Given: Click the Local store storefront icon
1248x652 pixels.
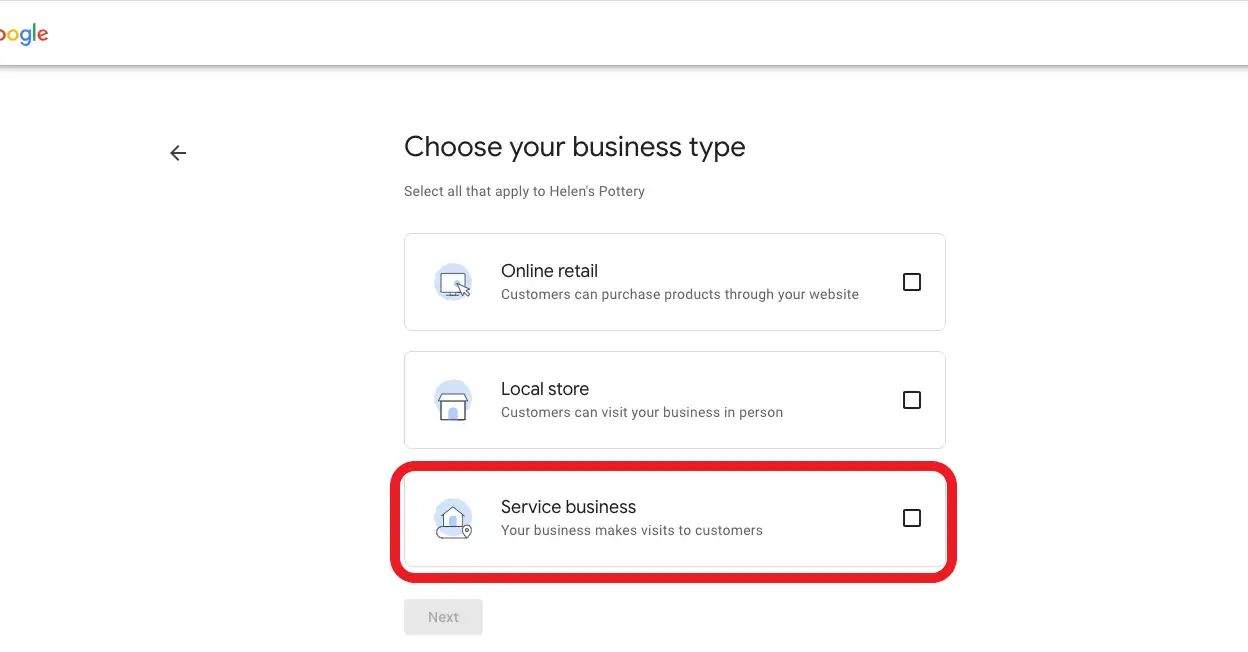Looking at the screenshot, I should coord(454,400).
